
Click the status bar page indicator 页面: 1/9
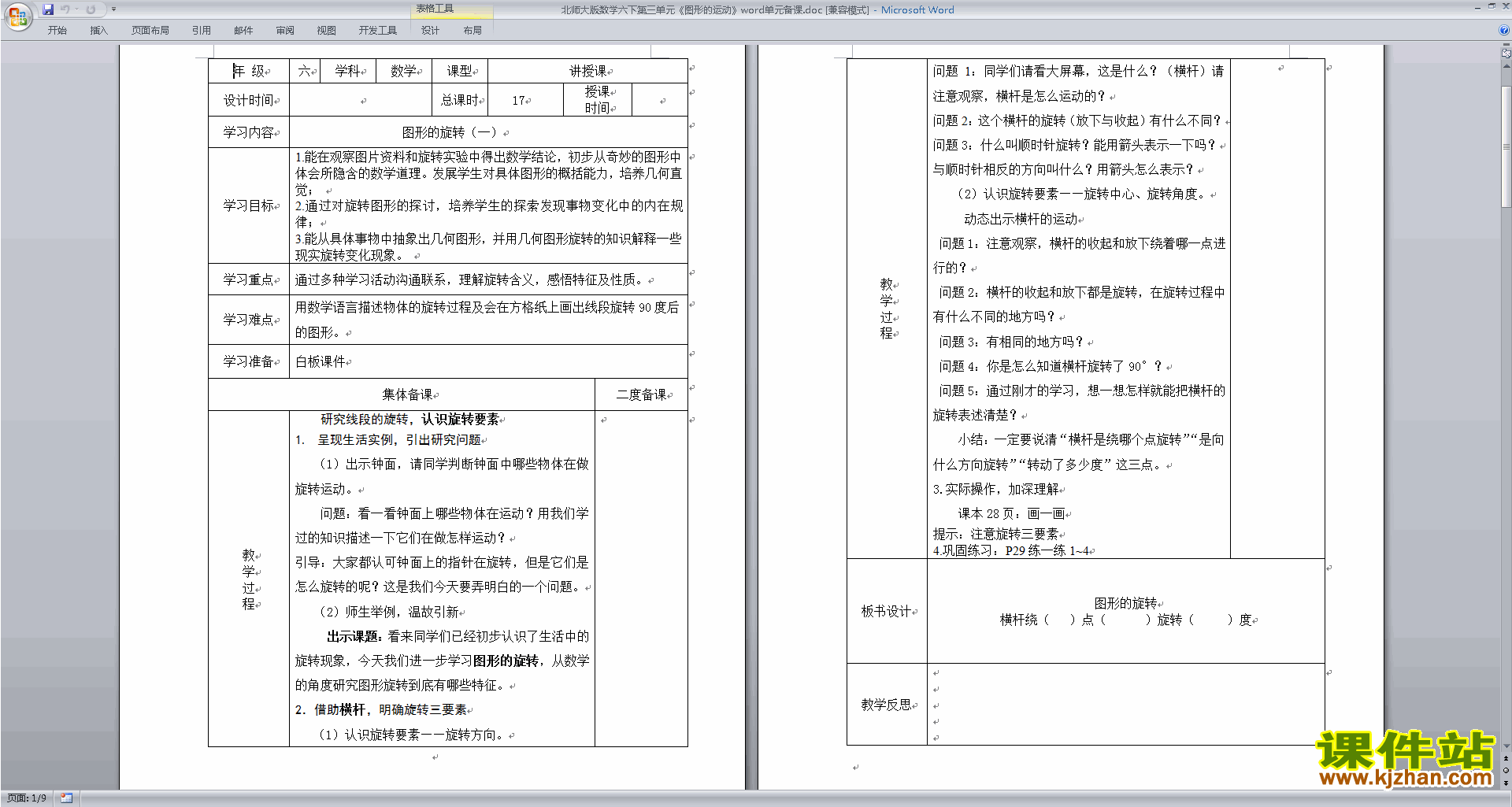(27, 798)
